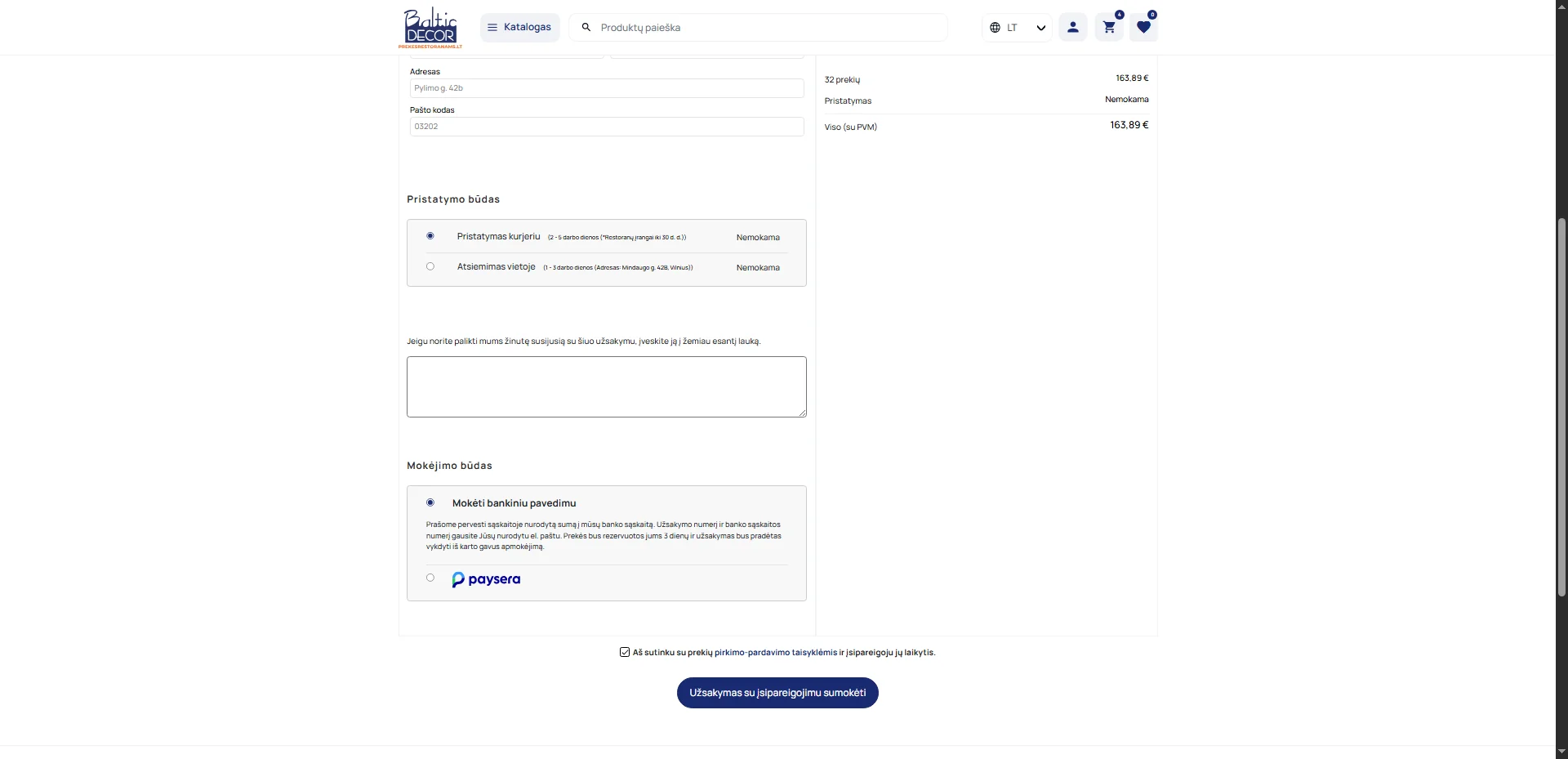Click inside the order message textarea
The width and height of the screenshot is (1568, 759).
[x=606, y=386]
